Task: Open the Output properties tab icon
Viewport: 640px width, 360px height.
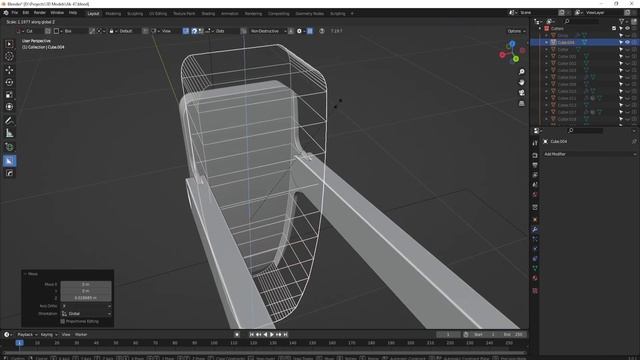Action: coord(535,165)
